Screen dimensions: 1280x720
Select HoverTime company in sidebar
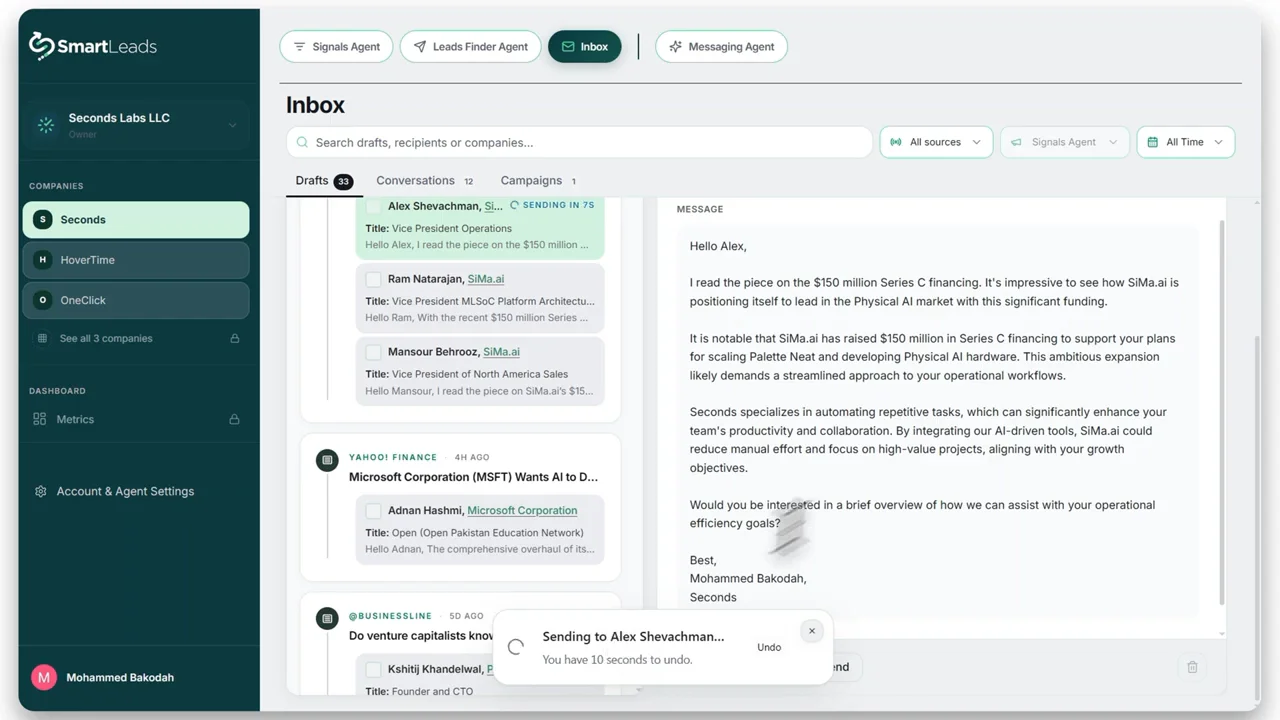[x=136, y=260]
